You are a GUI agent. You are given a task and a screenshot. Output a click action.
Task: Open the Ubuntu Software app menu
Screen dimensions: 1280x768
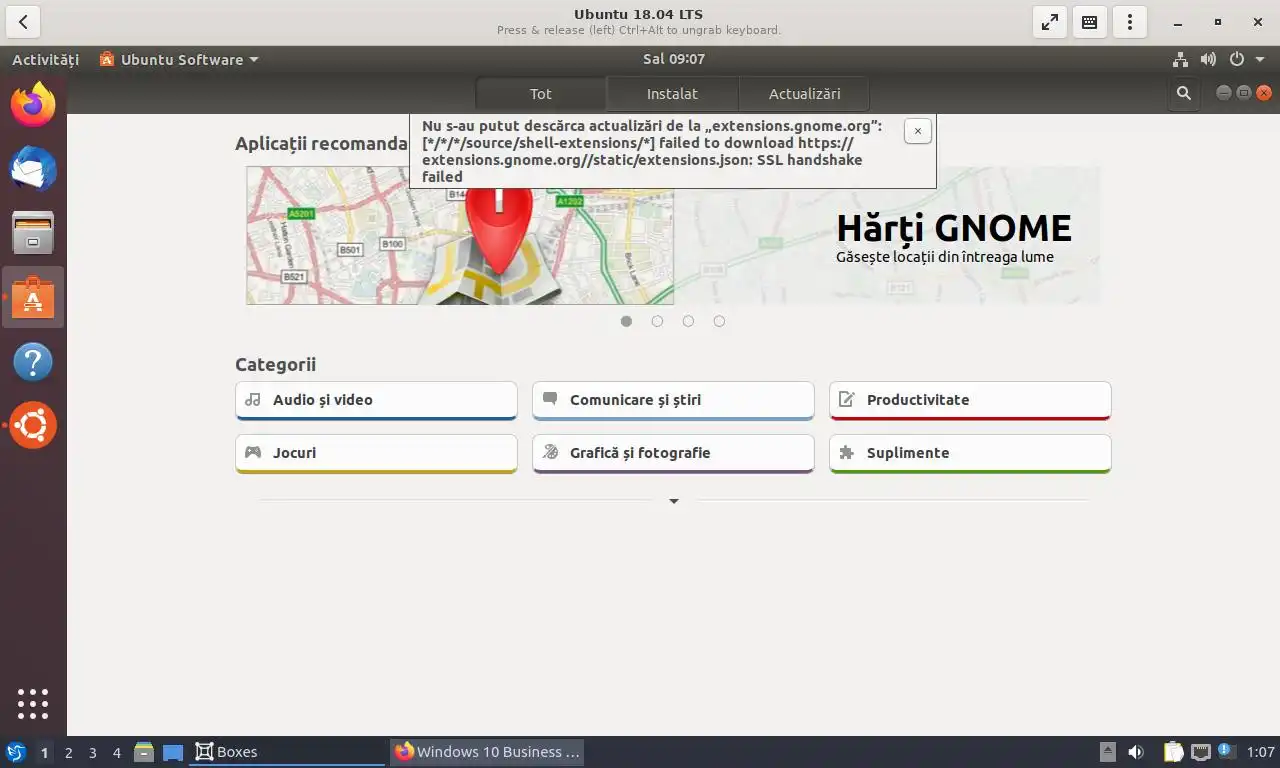(x=179, y=59)
